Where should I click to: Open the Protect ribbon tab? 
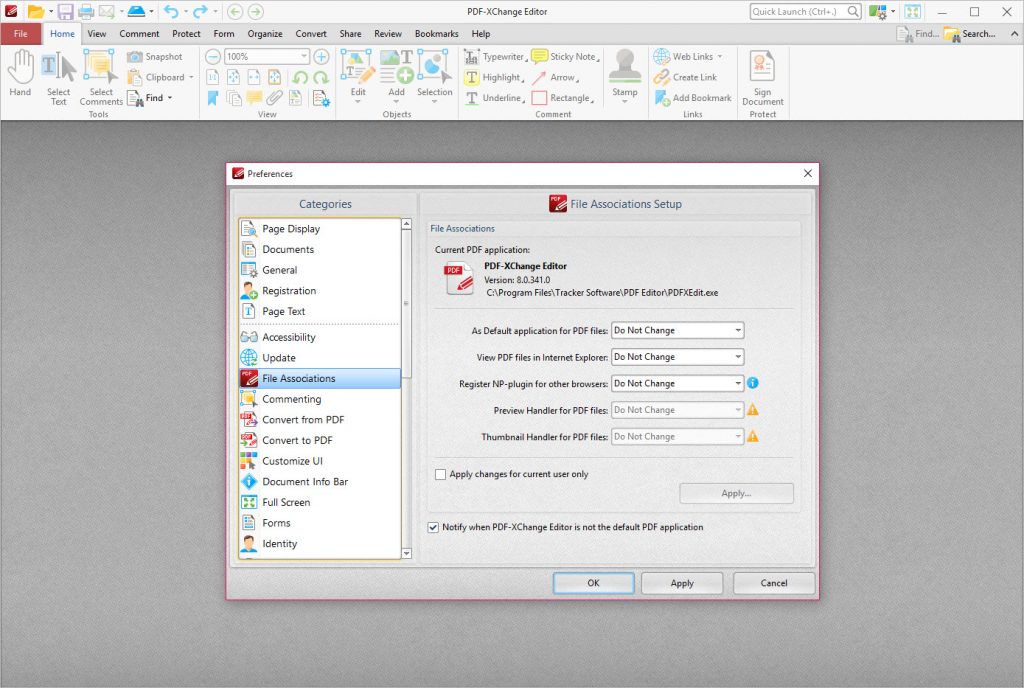pos(186,34)
